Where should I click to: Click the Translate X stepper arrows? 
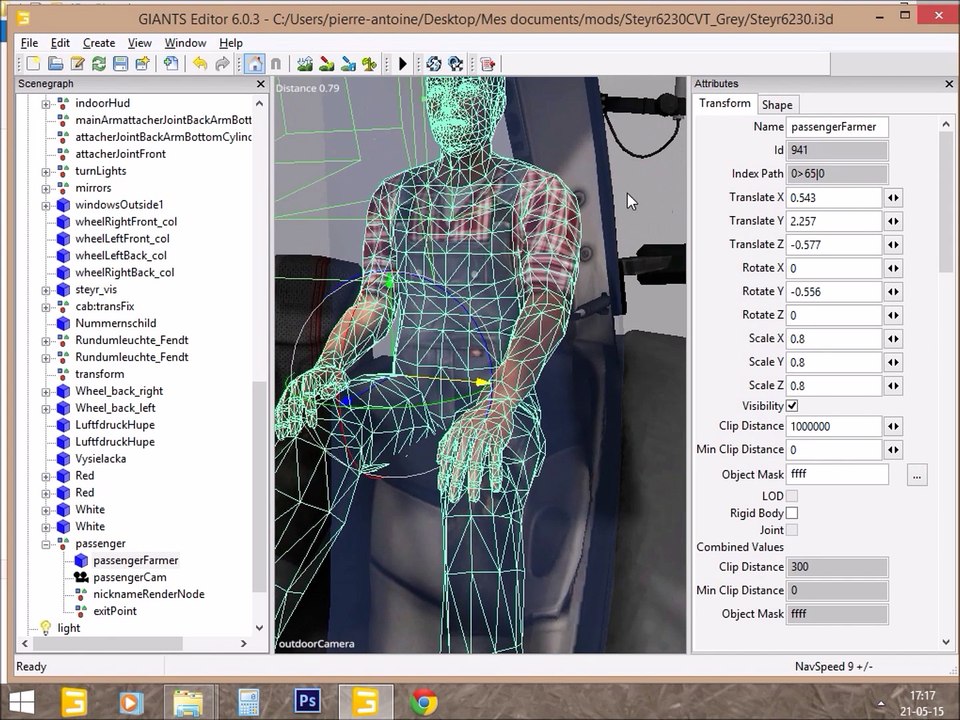click(x=892, y=198)
